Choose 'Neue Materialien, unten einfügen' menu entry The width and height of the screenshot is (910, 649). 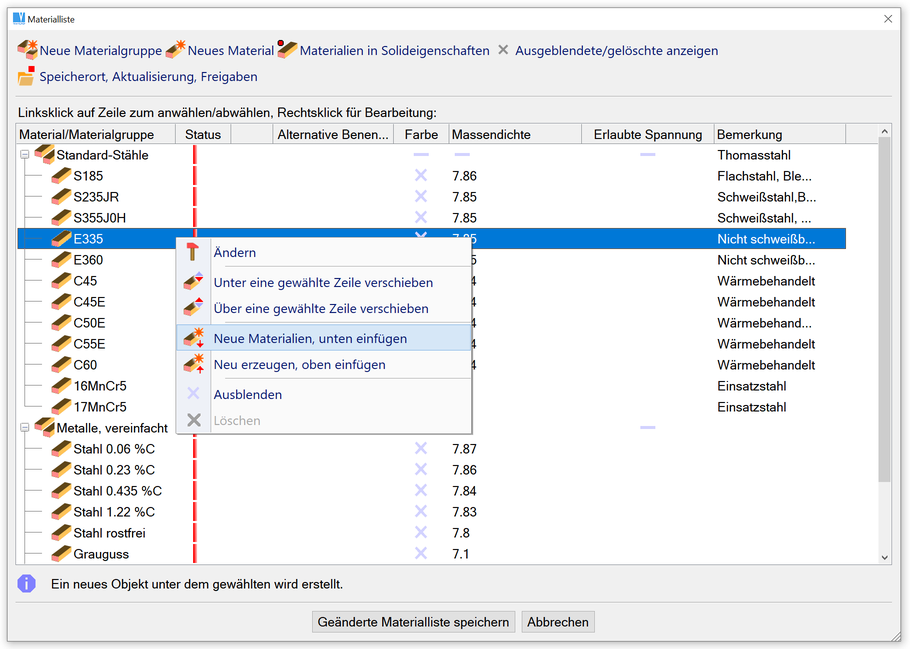[310, 339]
